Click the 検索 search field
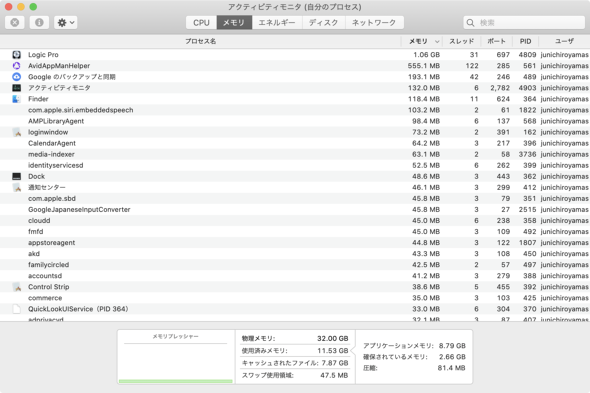Viewport: 590px width, 393px height. point(524,23)
